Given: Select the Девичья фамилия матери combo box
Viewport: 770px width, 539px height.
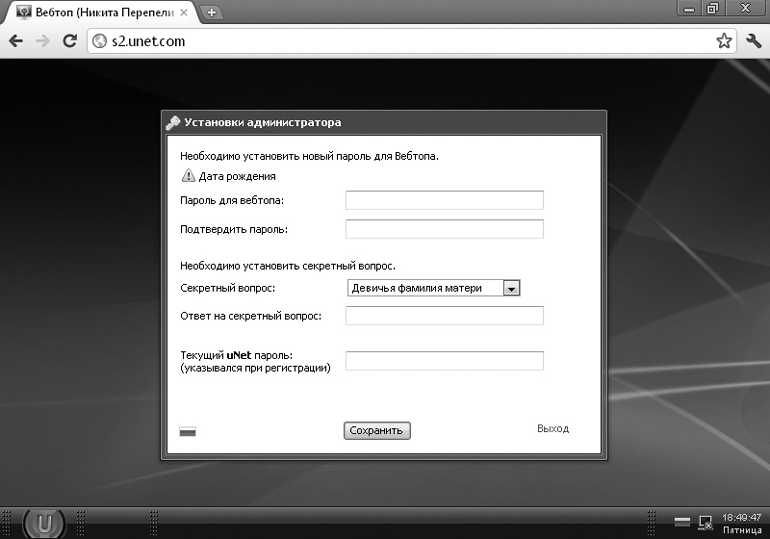Looking at the screenshot, I should pos(433,288).
